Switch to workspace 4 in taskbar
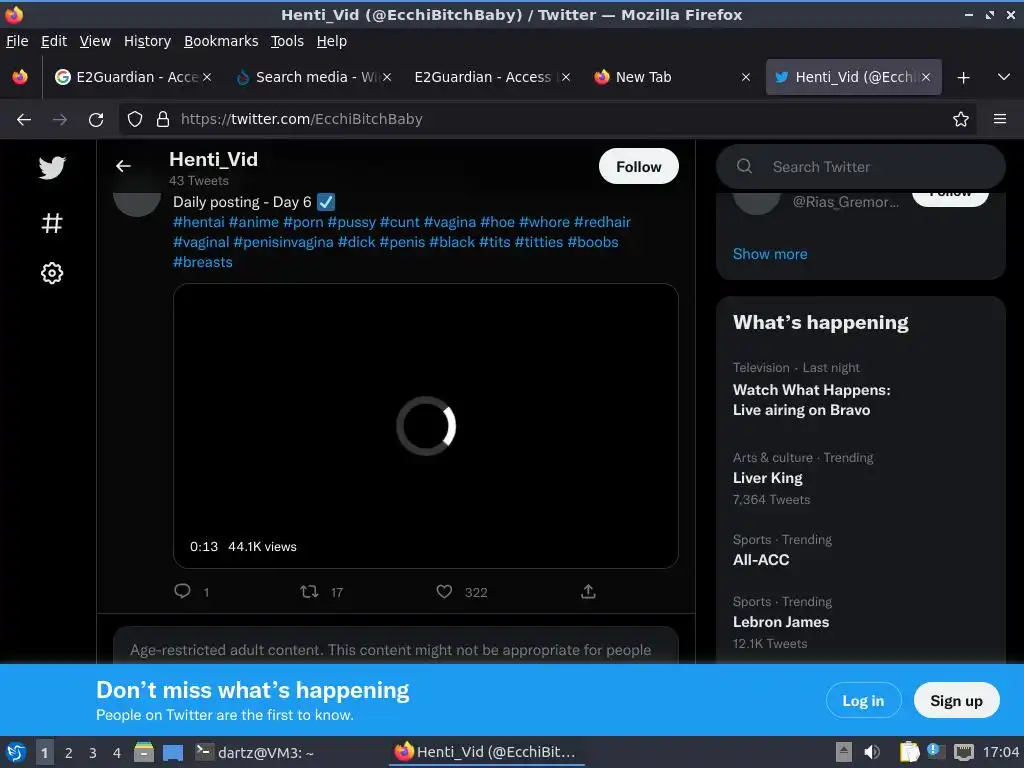The image size is (1024, 768). point(117,753)
